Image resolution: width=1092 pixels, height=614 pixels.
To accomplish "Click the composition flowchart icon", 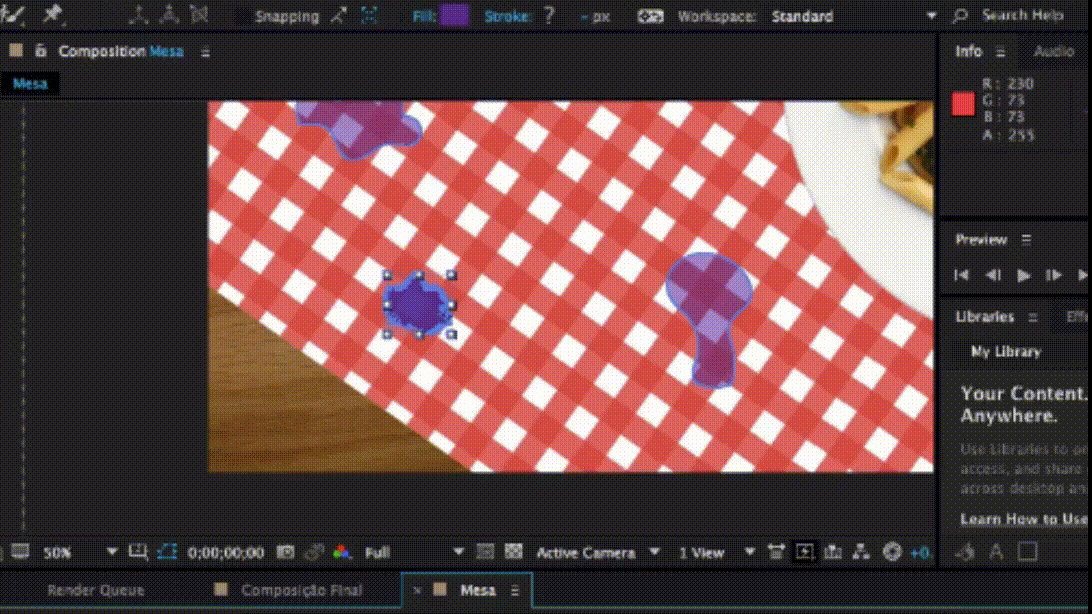I will (x=860, y=552).
